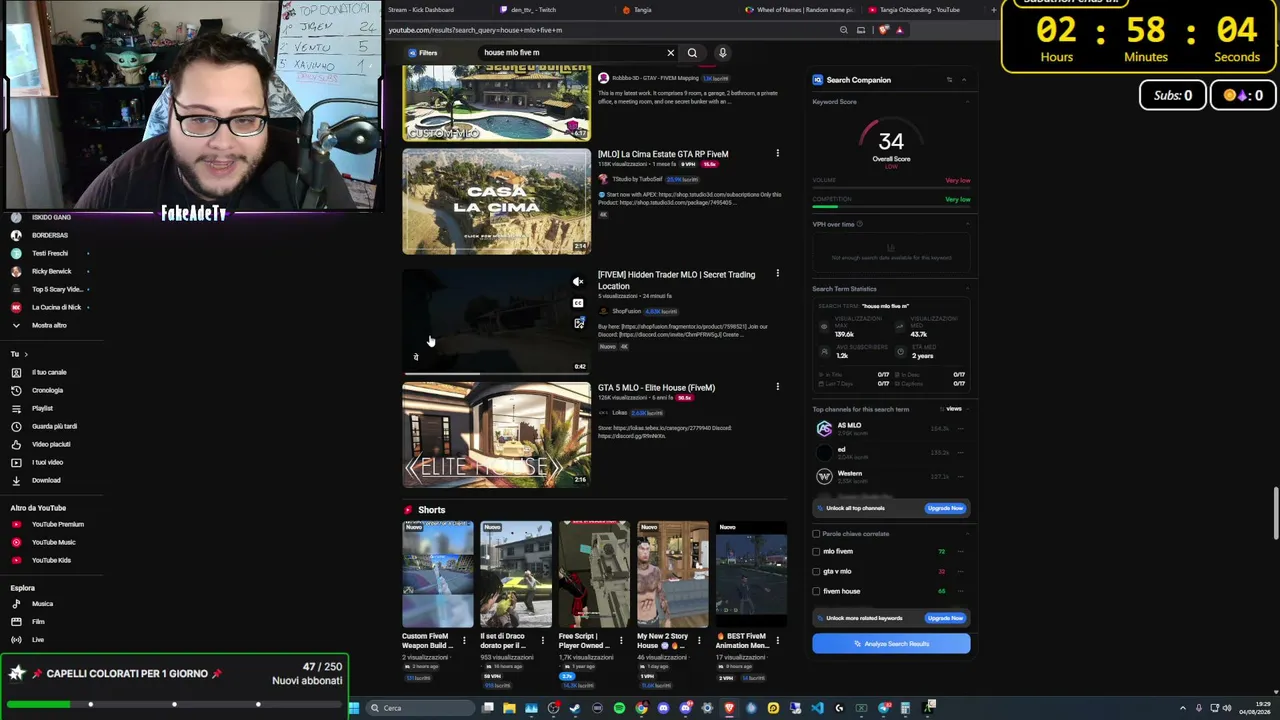Collapse the Search Term Statistics section

[x=968, y=289]
